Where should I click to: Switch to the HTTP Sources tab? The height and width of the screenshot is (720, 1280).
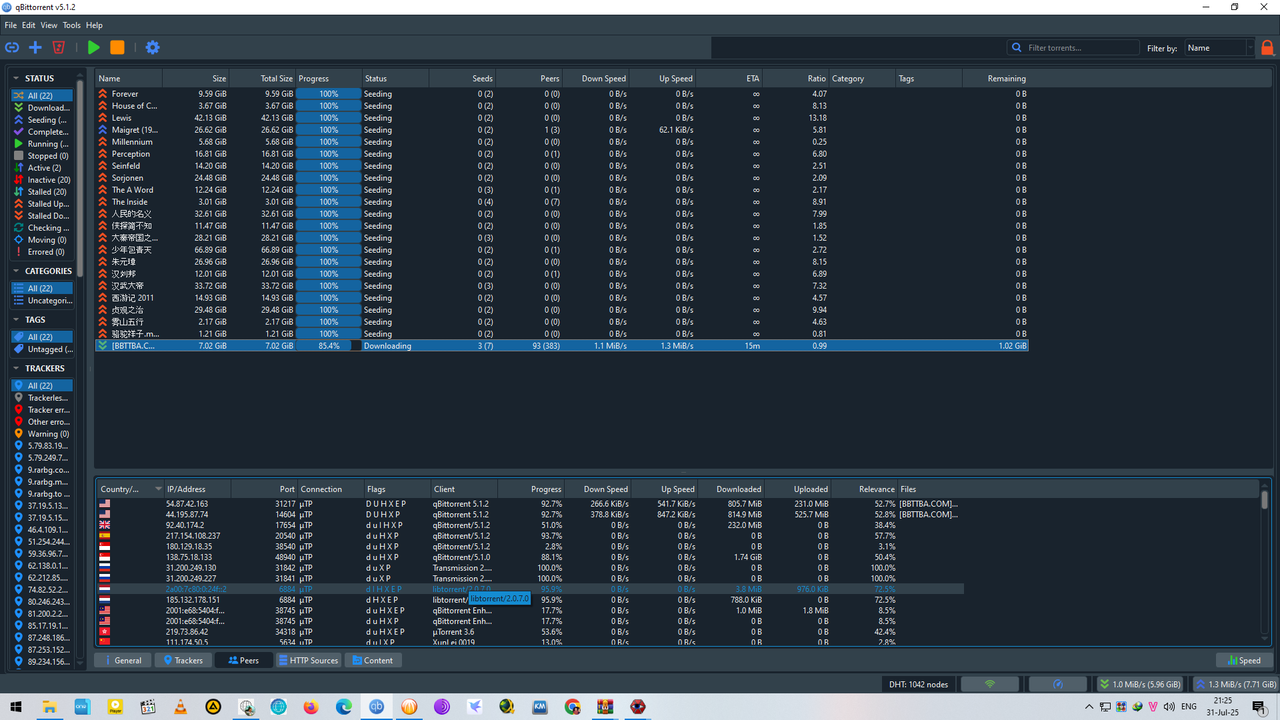pos(308,660)
